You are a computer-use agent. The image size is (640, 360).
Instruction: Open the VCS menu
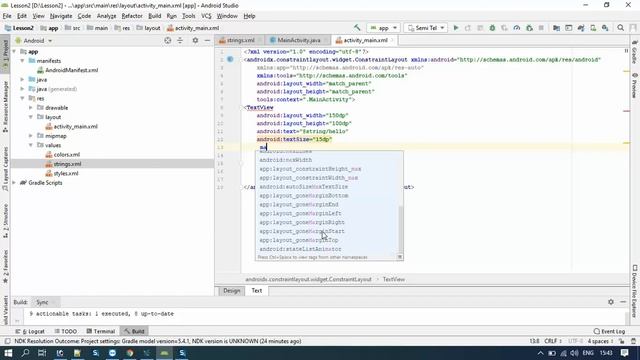tap(206, 16)
